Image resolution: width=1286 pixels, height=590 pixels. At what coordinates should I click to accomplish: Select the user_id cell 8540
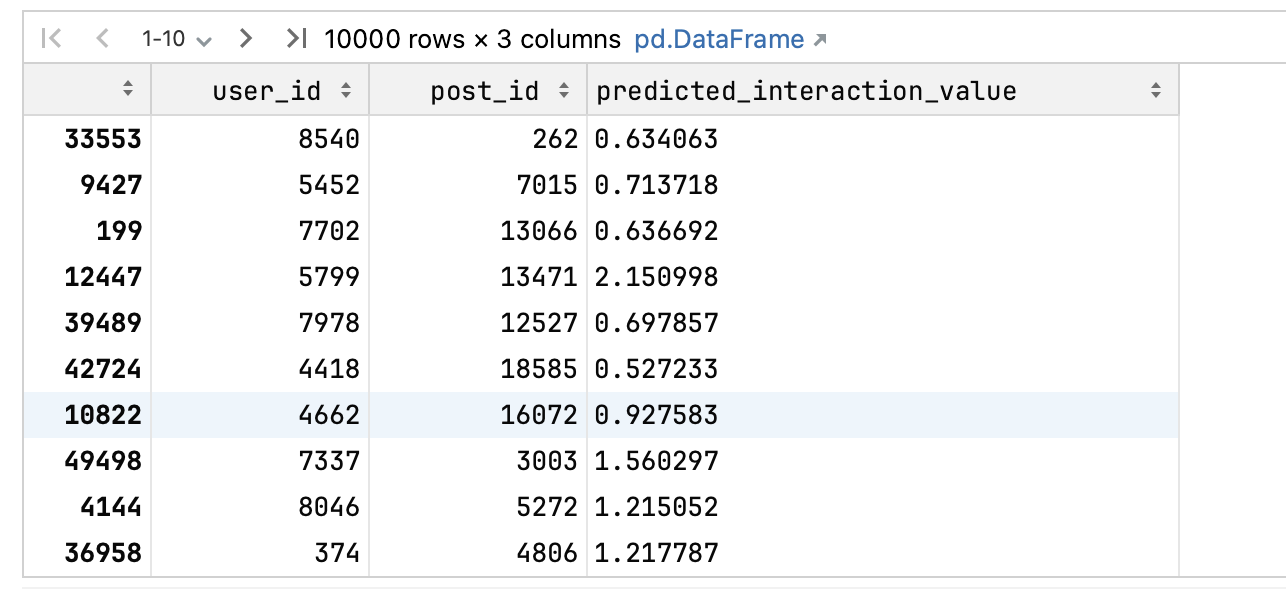point(330,139)
